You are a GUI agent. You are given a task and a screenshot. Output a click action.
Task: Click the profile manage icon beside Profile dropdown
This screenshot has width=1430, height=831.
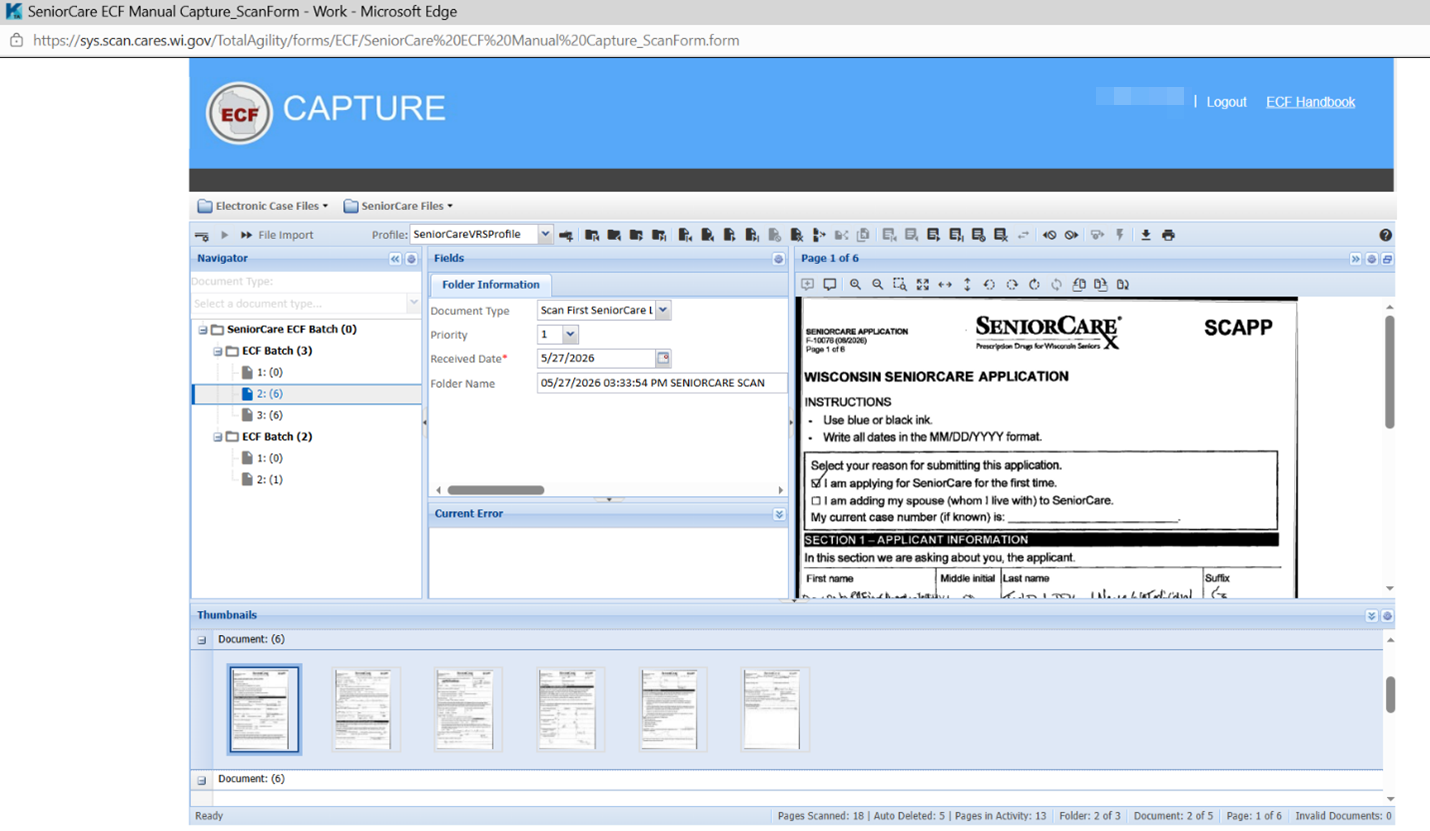(x=566, y=235)
